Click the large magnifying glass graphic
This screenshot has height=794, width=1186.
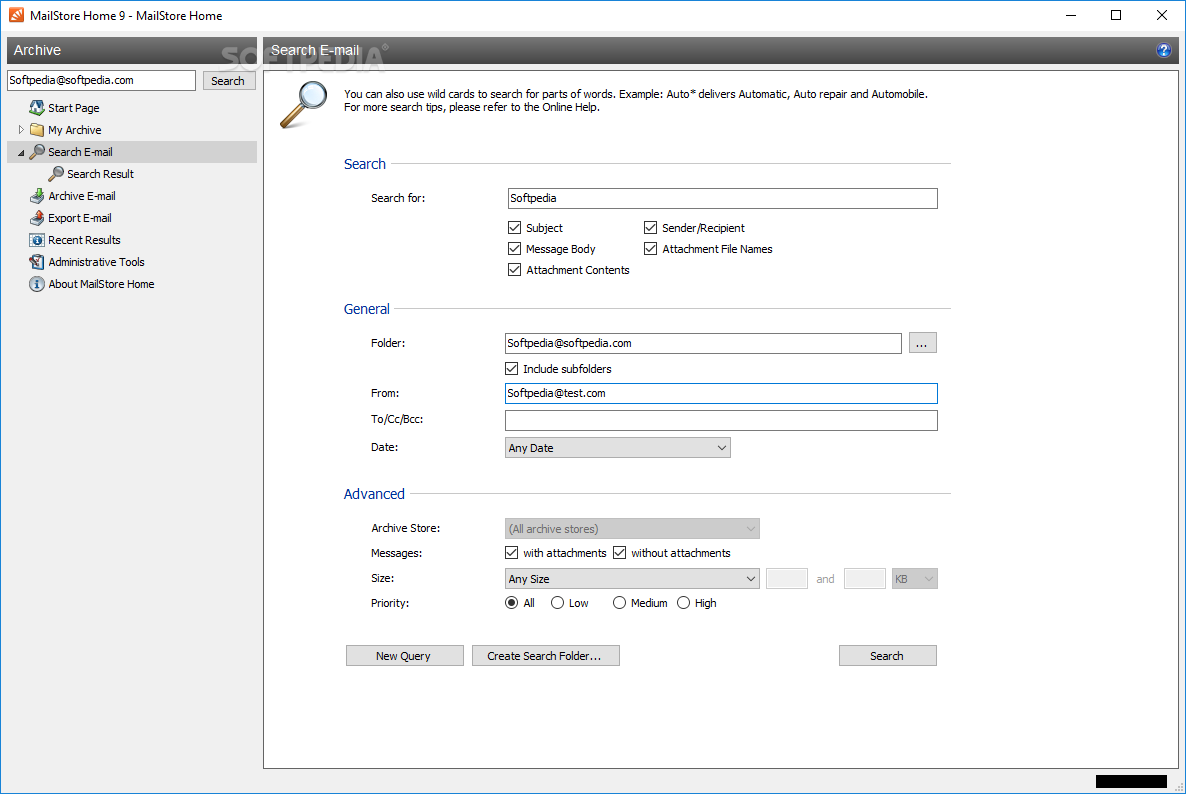pyautogui.click(x=303, y=104)
